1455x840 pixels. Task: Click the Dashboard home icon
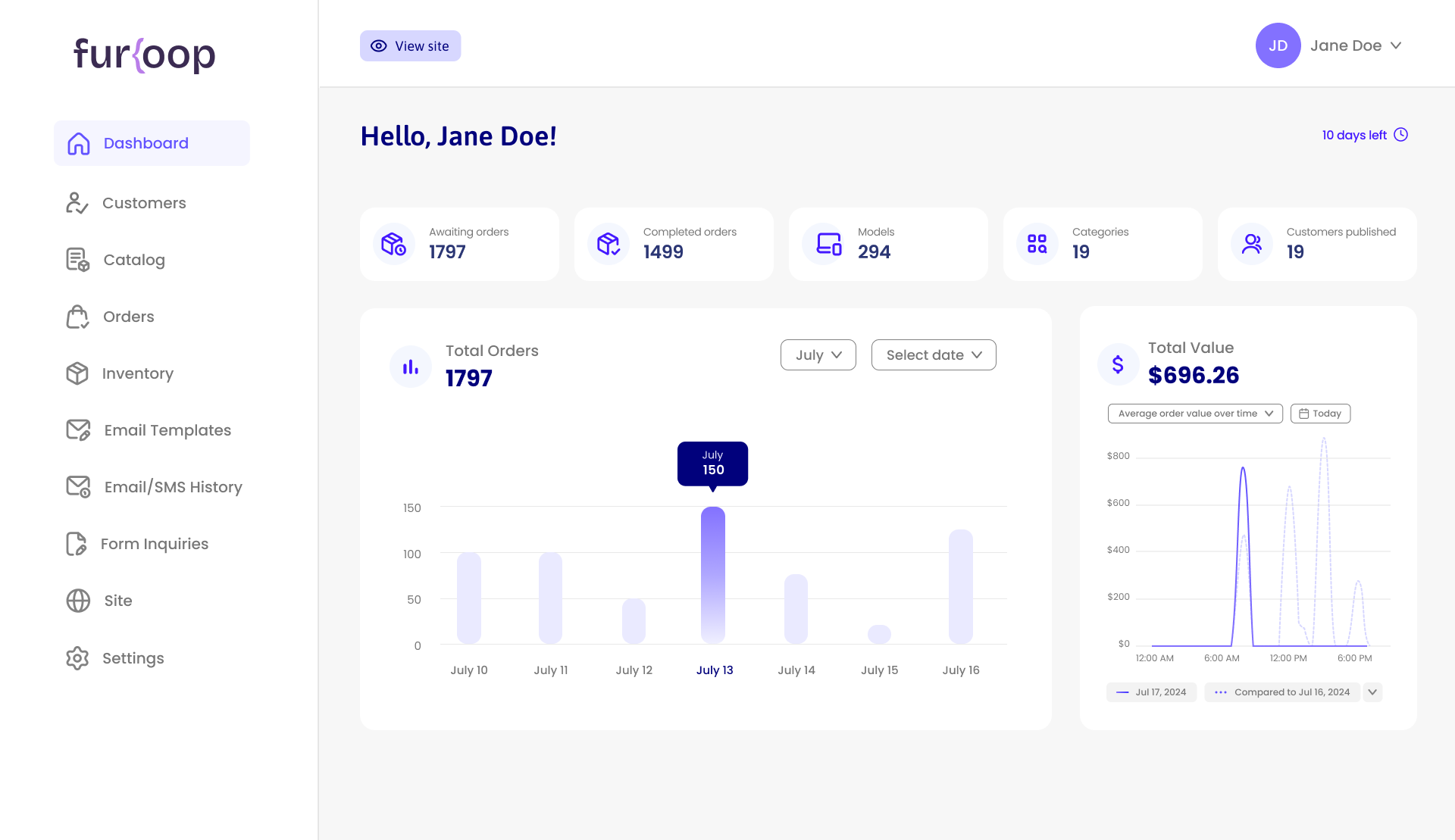pyautogui.click(x=79, y=143)
